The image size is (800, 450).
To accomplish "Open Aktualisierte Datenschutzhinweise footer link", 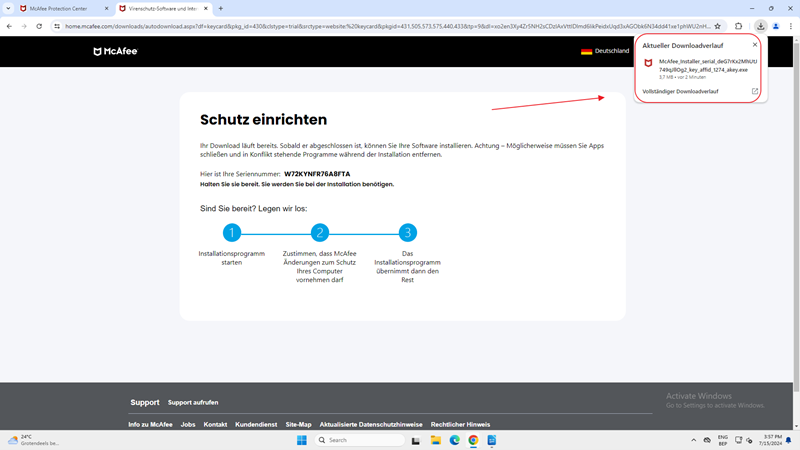I will tap(371, 424).
